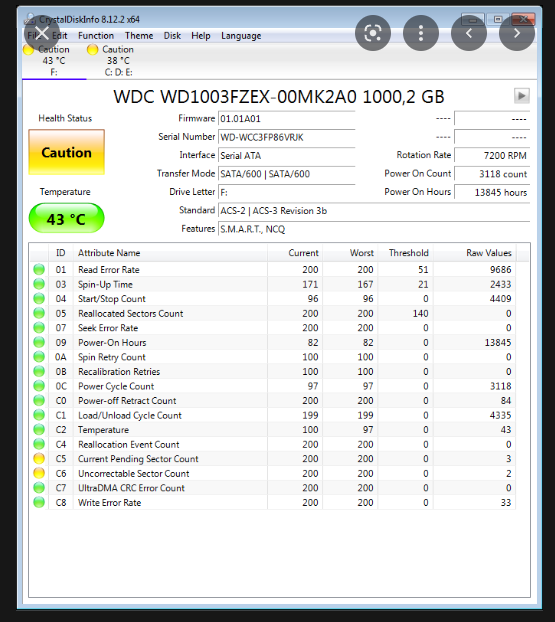Viewport: 555px width, 622px height.
Task: Click green status icon for Reallocation Event Count
Action: click(39, 444)
